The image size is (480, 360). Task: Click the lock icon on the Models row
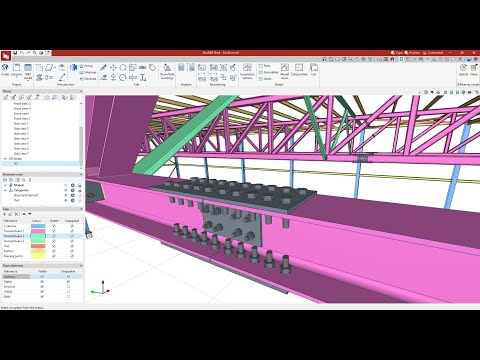pos(79,185)
